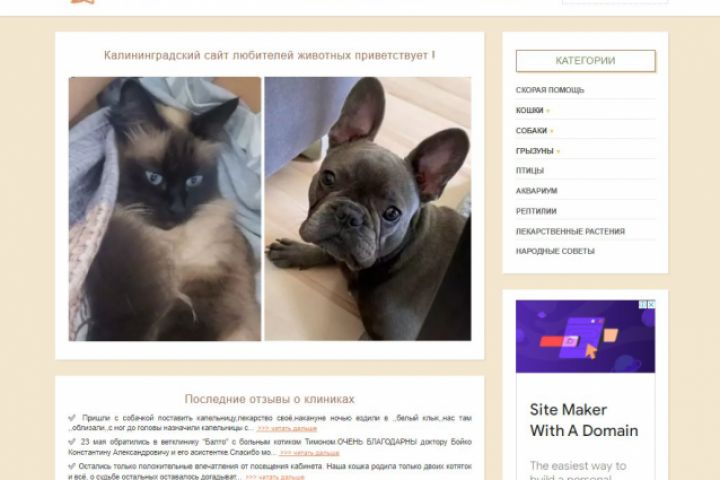Close the Site Maker advertisement

coord(651,304)
